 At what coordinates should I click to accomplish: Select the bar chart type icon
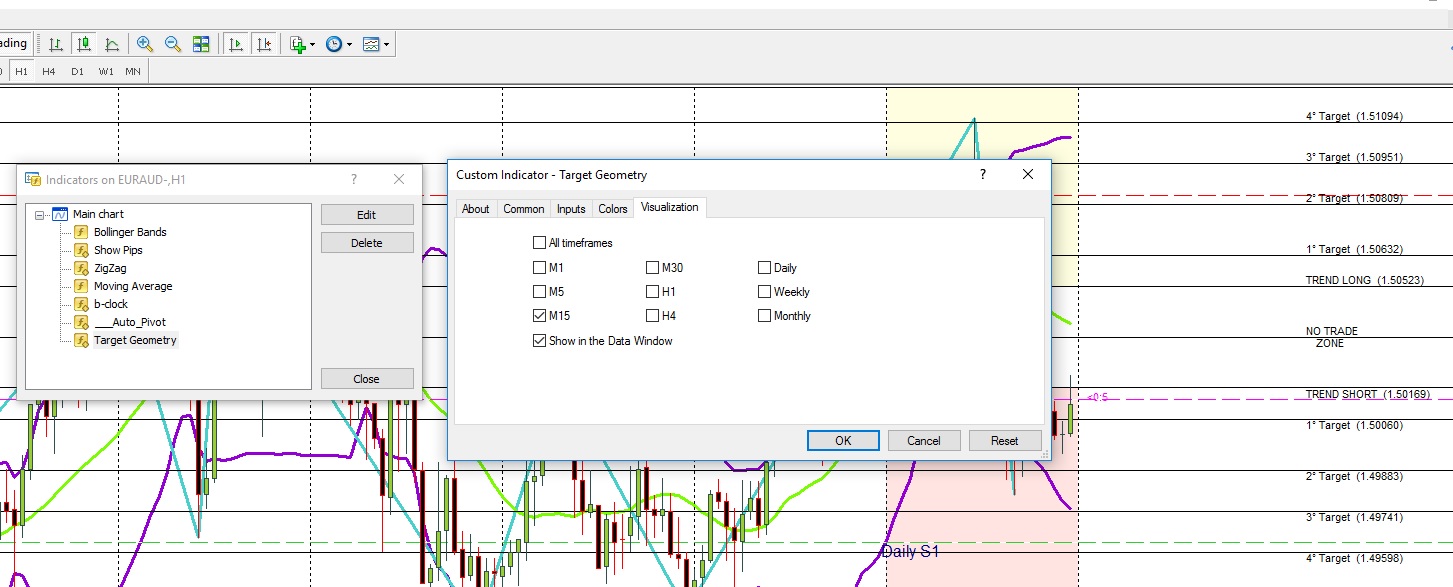[56, 44]
